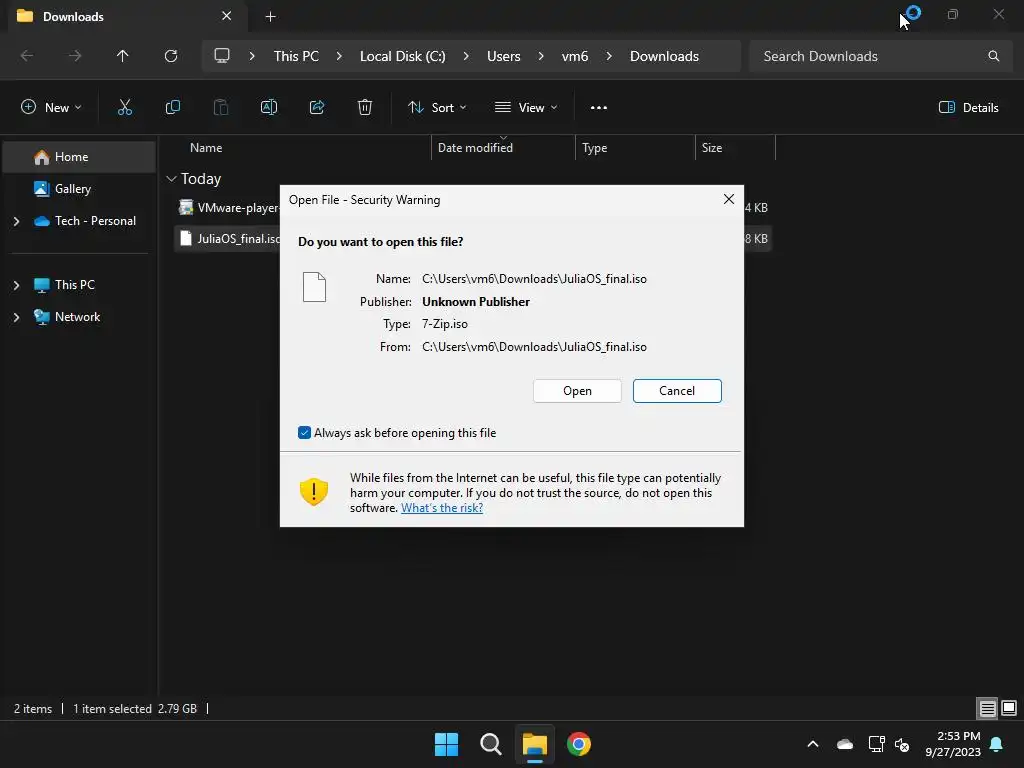The height and width of the screenshot is (768, 1024).
Task: Go up one folder level
Action: pyautogui.click(x=122, y=56)
